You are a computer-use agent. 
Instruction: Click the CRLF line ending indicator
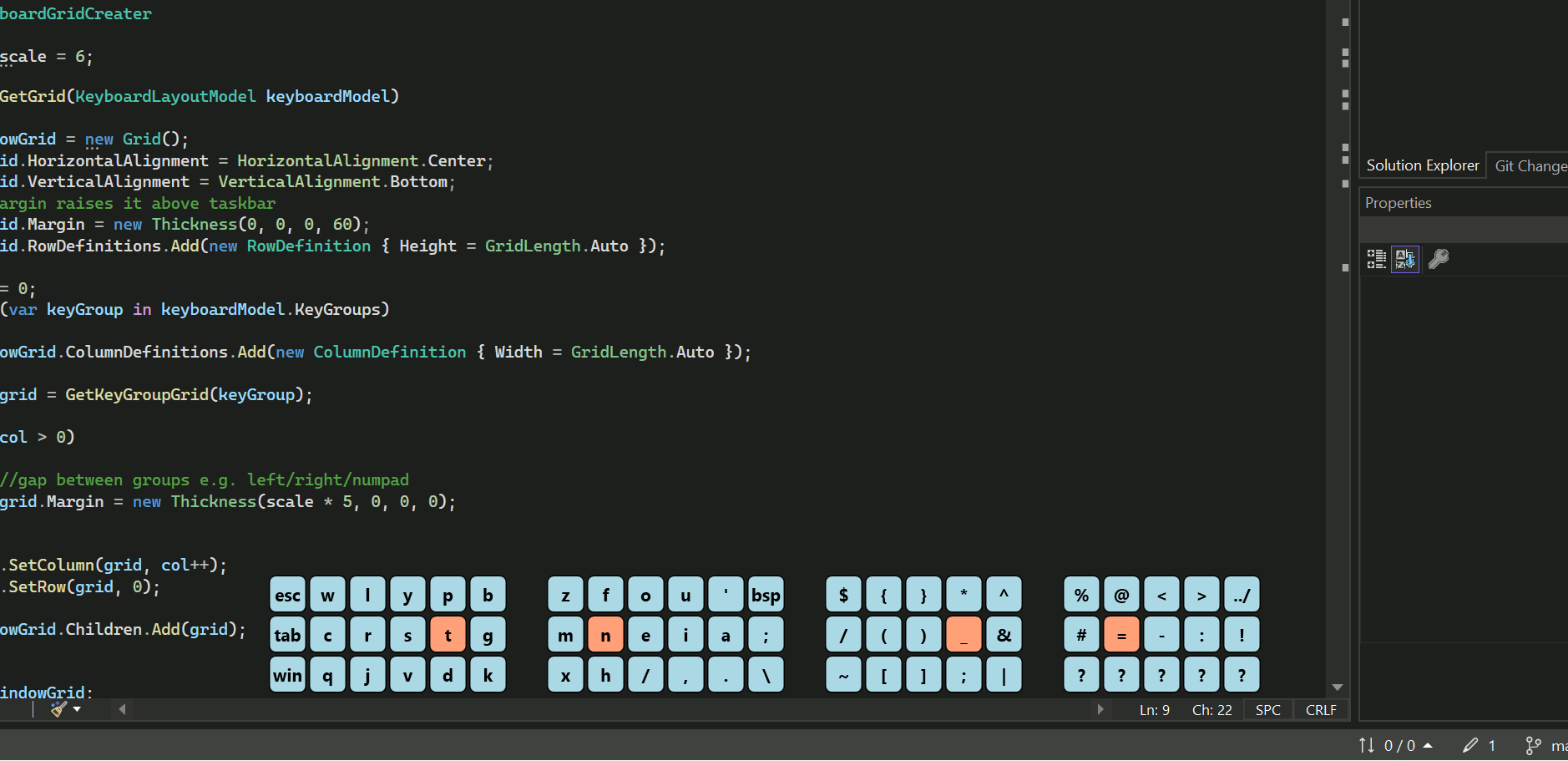coord(1321,710)
